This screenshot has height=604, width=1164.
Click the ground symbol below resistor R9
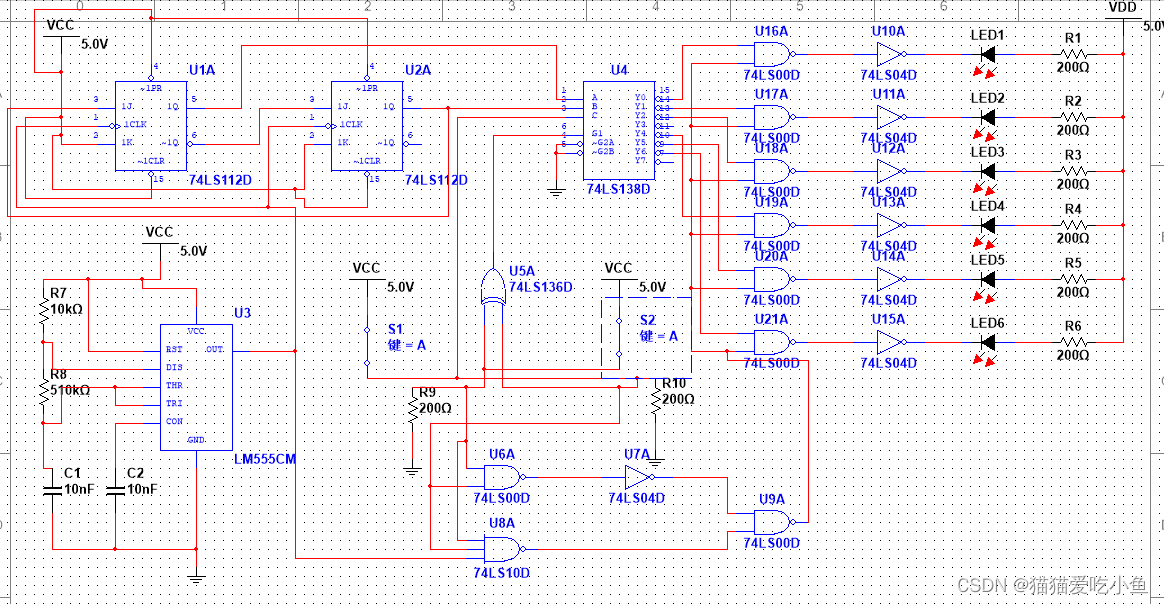click(x=413, y=471)
